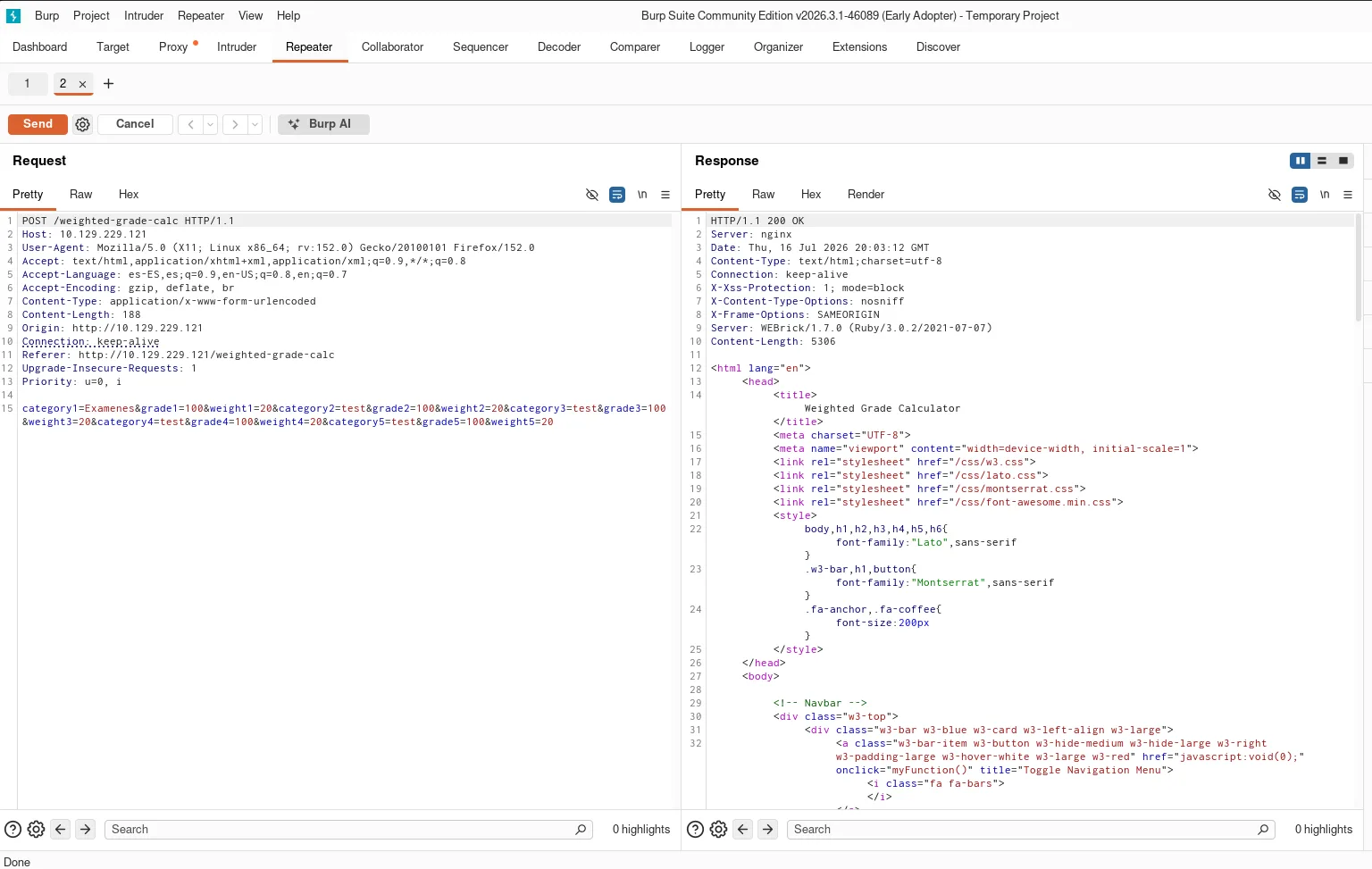
Task: Click the Content-Length: 5306 response header
Action: coord(774,341)
